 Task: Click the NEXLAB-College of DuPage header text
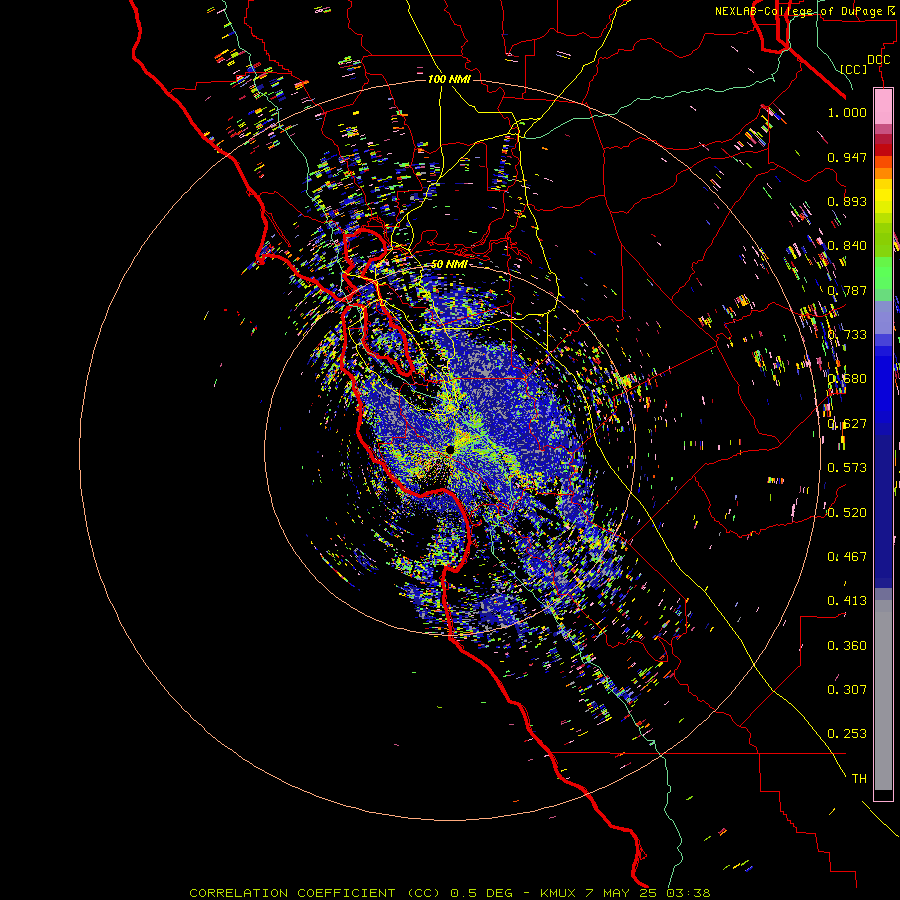coord(800,11)
